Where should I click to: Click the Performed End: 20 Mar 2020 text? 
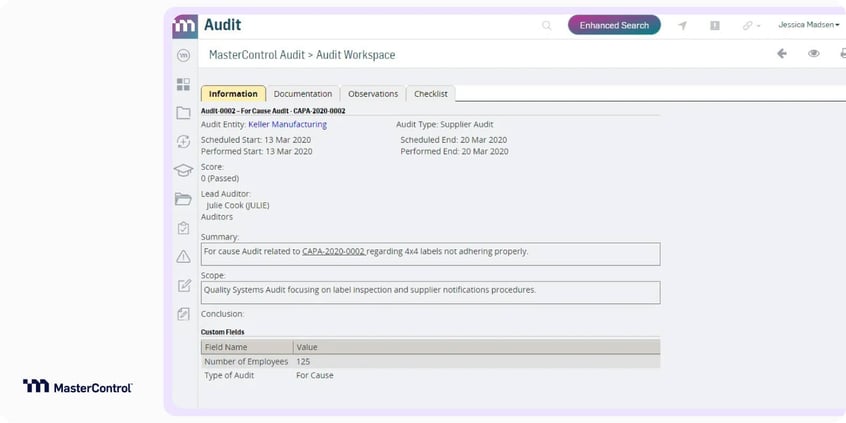coord(454,152)
